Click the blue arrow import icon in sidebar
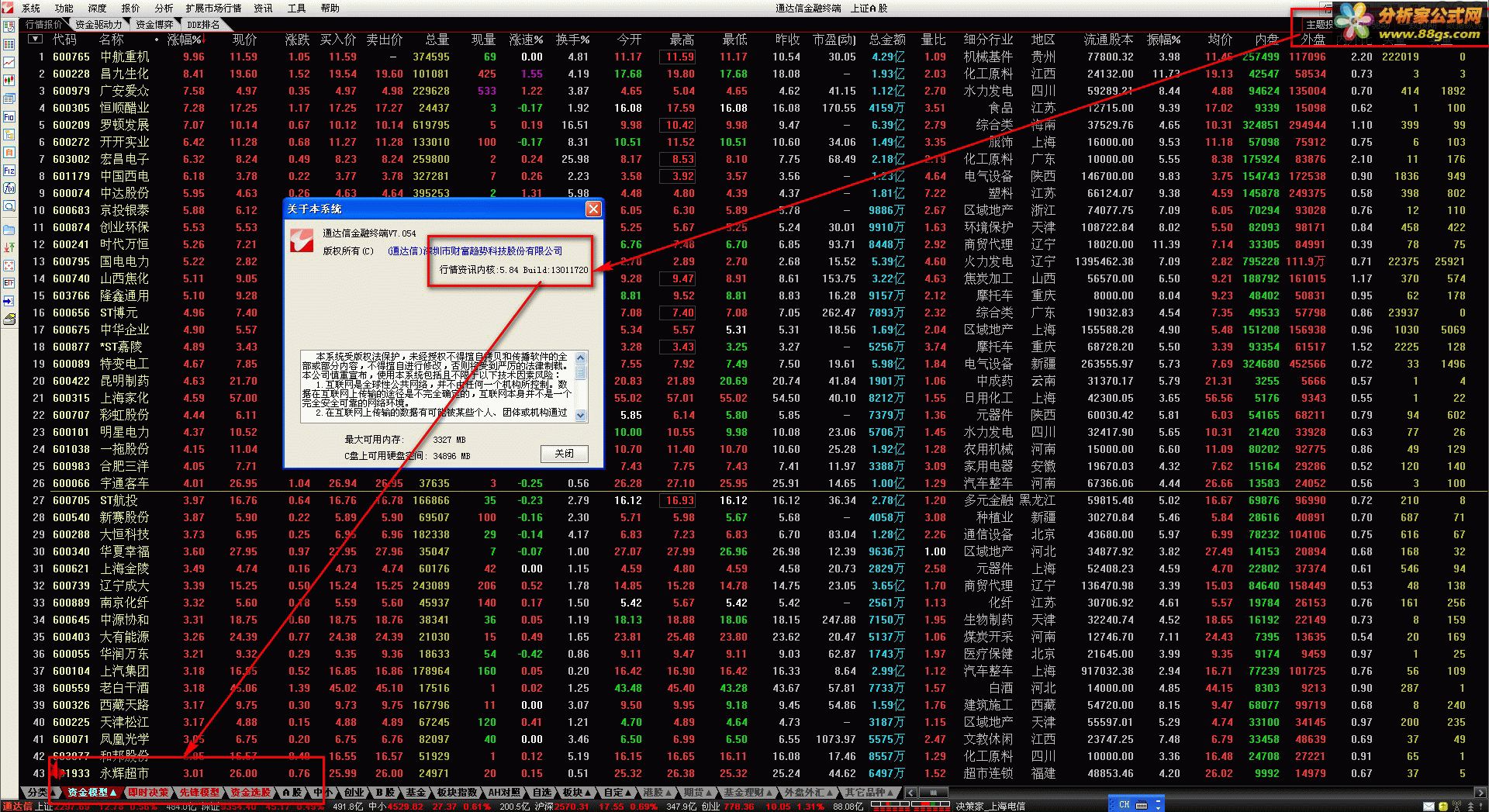This screenshot has width=1489, height=812. coord(9,301)
